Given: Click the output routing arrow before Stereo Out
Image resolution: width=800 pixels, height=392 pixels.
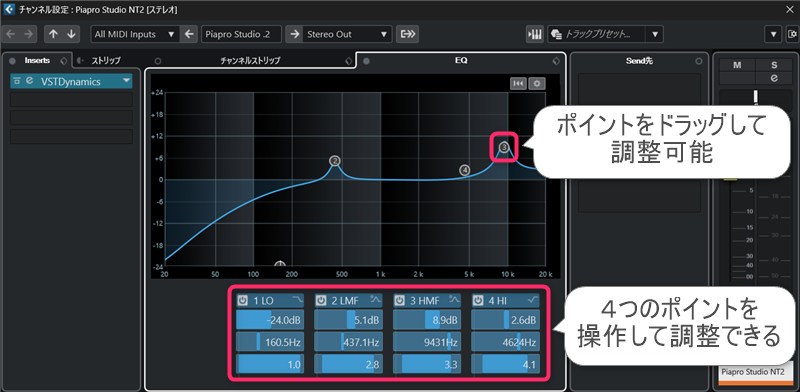Looking at the screenshot, I should point(294,34).
